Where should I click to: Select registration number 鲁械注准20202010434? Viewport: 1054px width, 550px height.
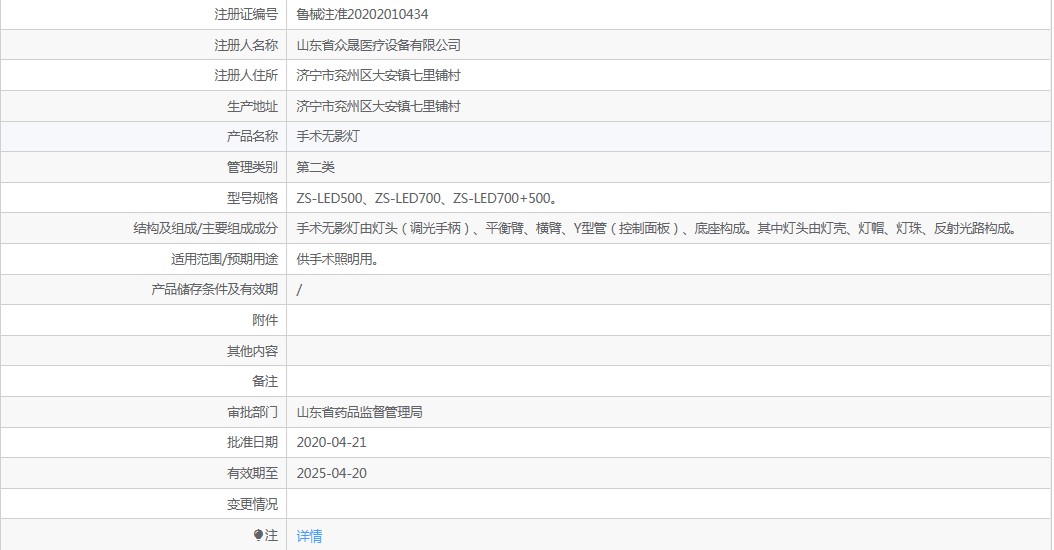362,14
